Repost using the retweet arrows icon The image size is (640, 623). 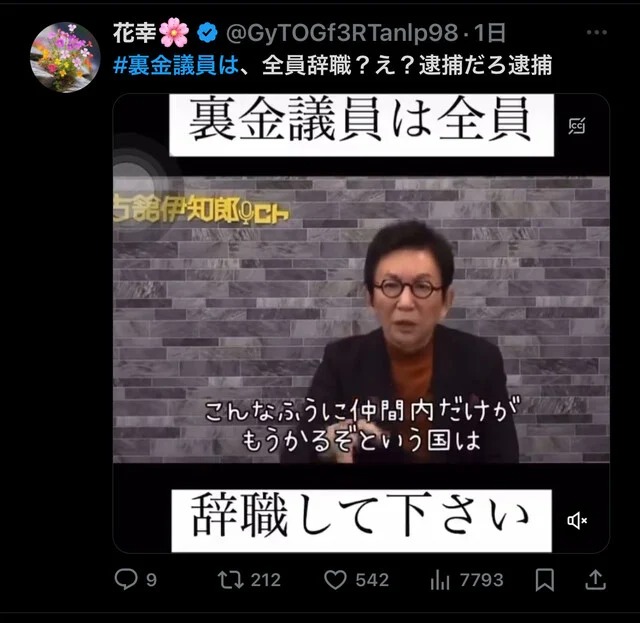pyautogui.click(x=231, y=580)
